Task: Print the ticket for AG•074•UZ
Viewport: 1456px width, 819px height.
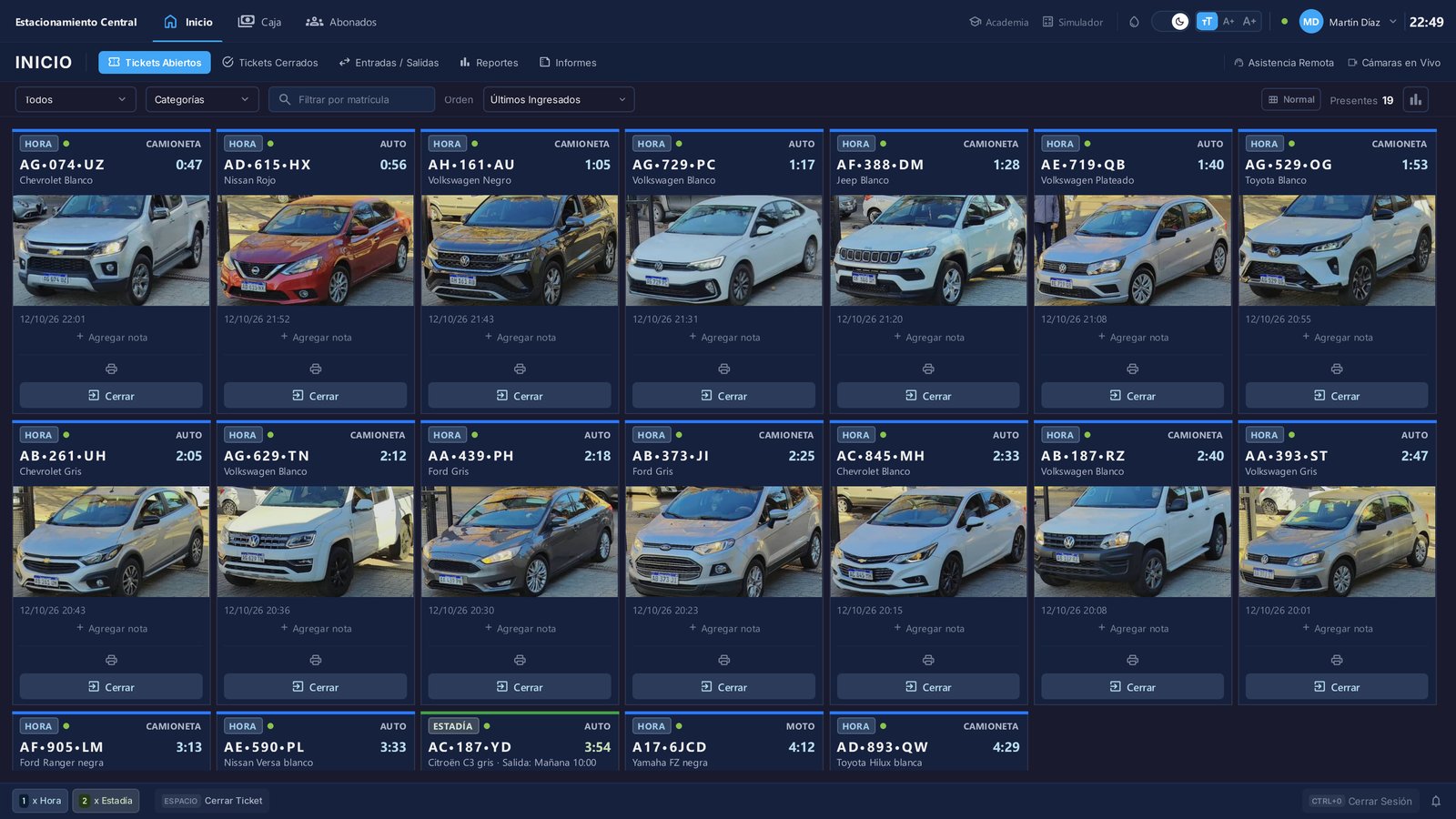Action: tap(111, 369)
